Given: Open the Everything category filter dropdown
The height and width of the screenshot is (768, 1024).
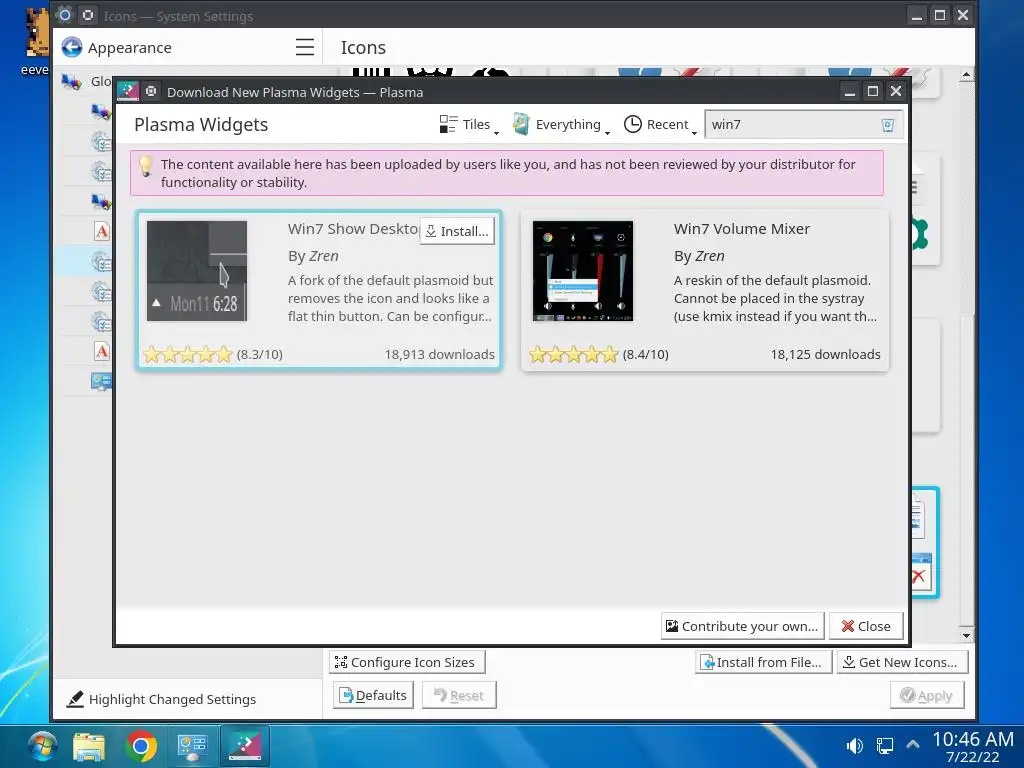Looking at the screenshot, I should (x=561, y=125).
